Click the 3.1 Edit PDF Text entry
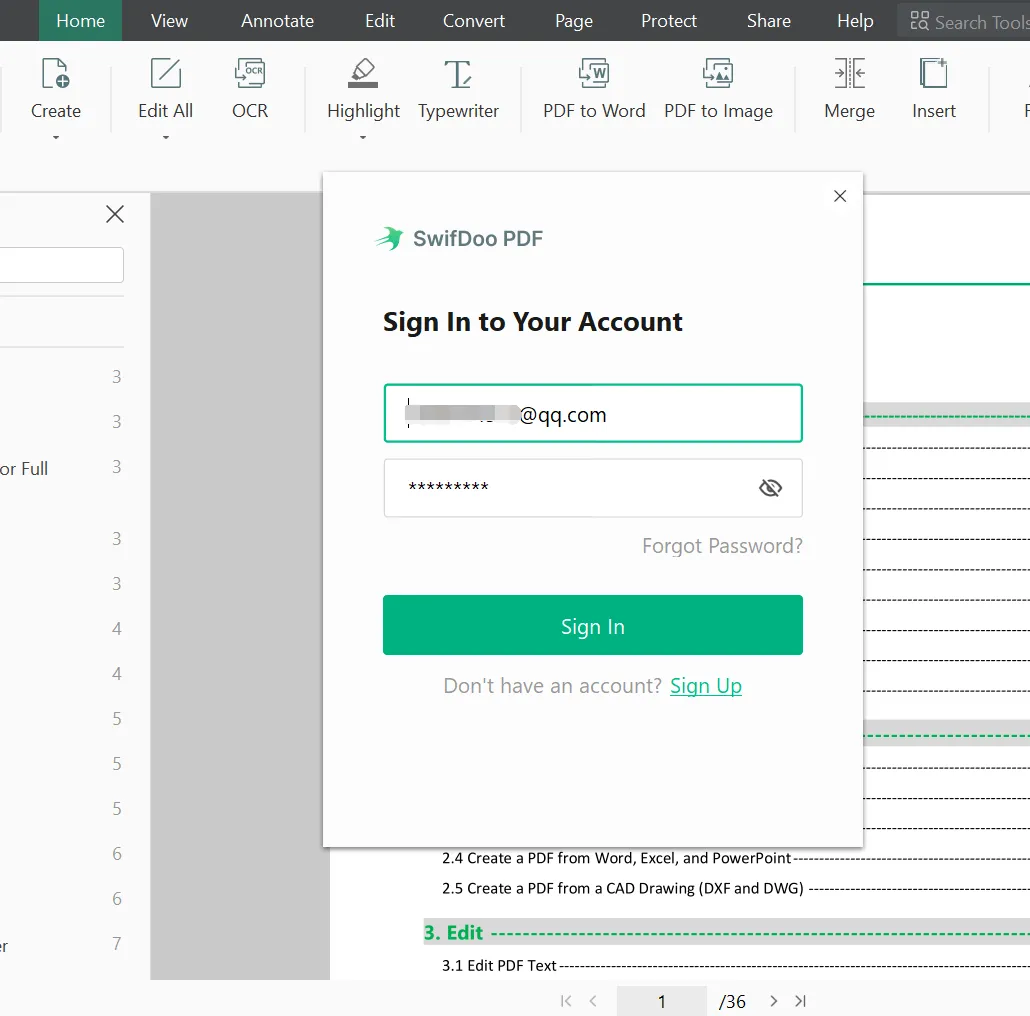The width and height of the screenshot is (1030, 1016). coord(499,965)
